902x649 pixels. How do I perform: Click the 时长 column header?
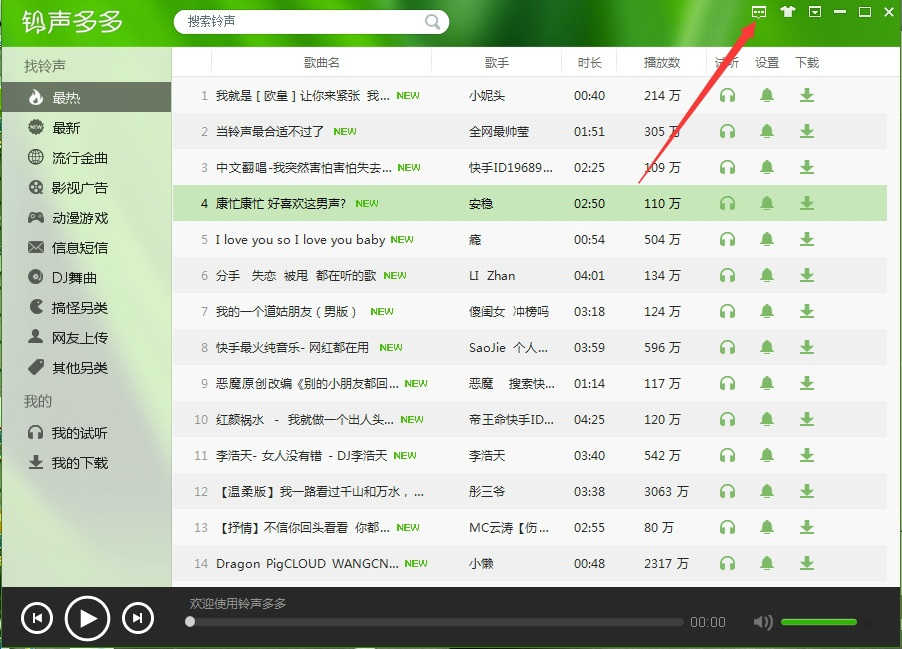click(589, 62)
